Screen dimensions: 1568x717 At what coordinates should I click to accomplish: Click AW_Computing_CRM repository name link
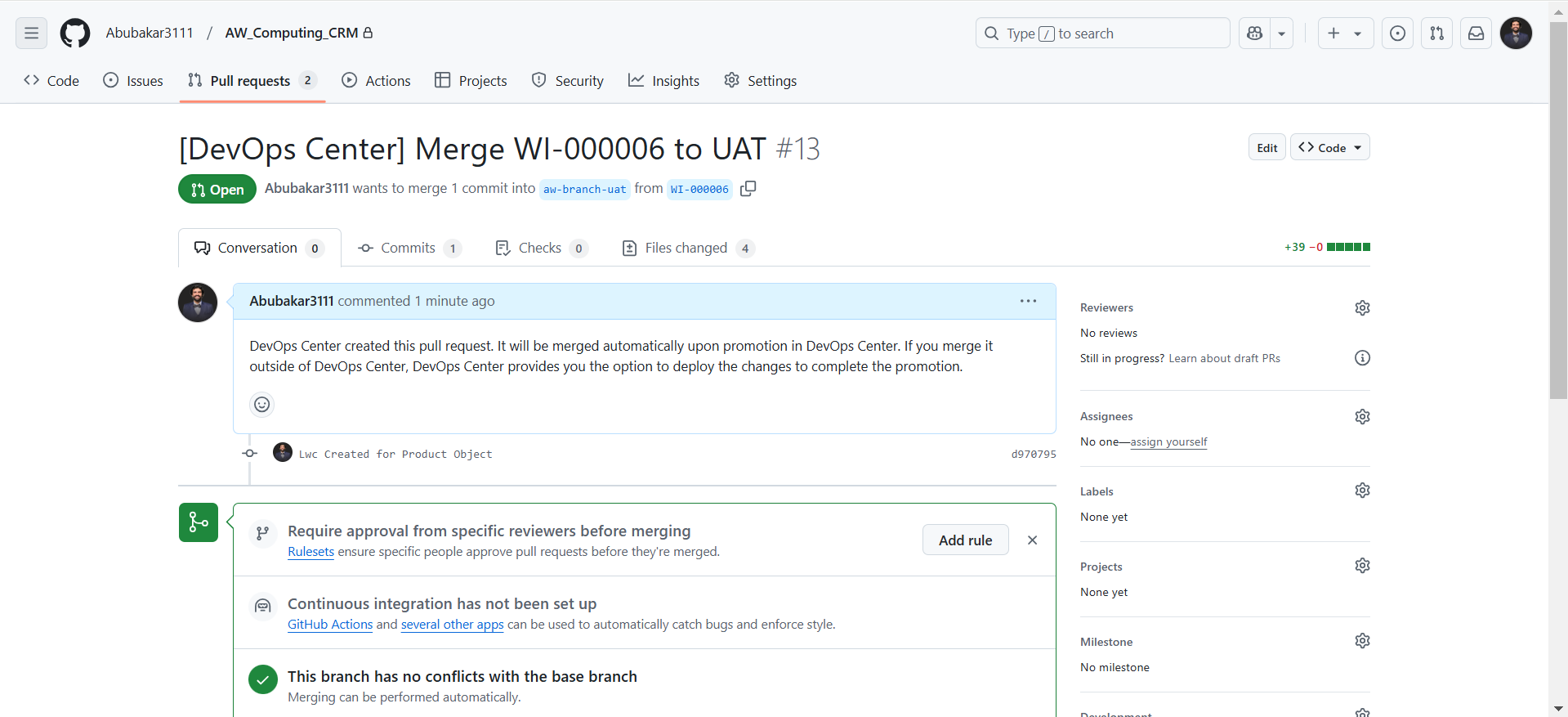point(292,33)
